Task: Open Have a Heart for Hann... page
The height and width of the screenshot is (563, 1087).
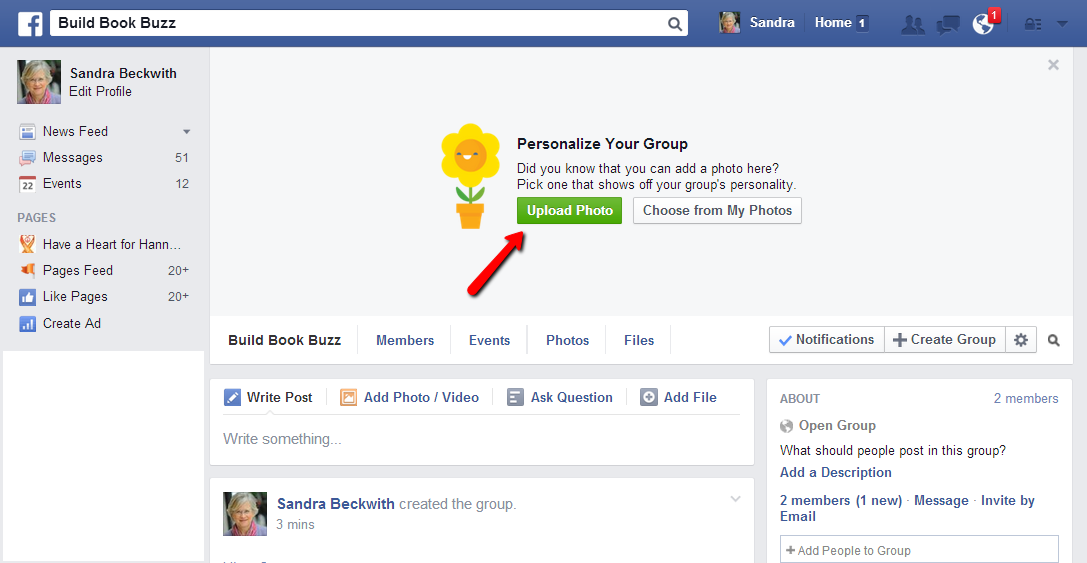Action: click(112, 244)
